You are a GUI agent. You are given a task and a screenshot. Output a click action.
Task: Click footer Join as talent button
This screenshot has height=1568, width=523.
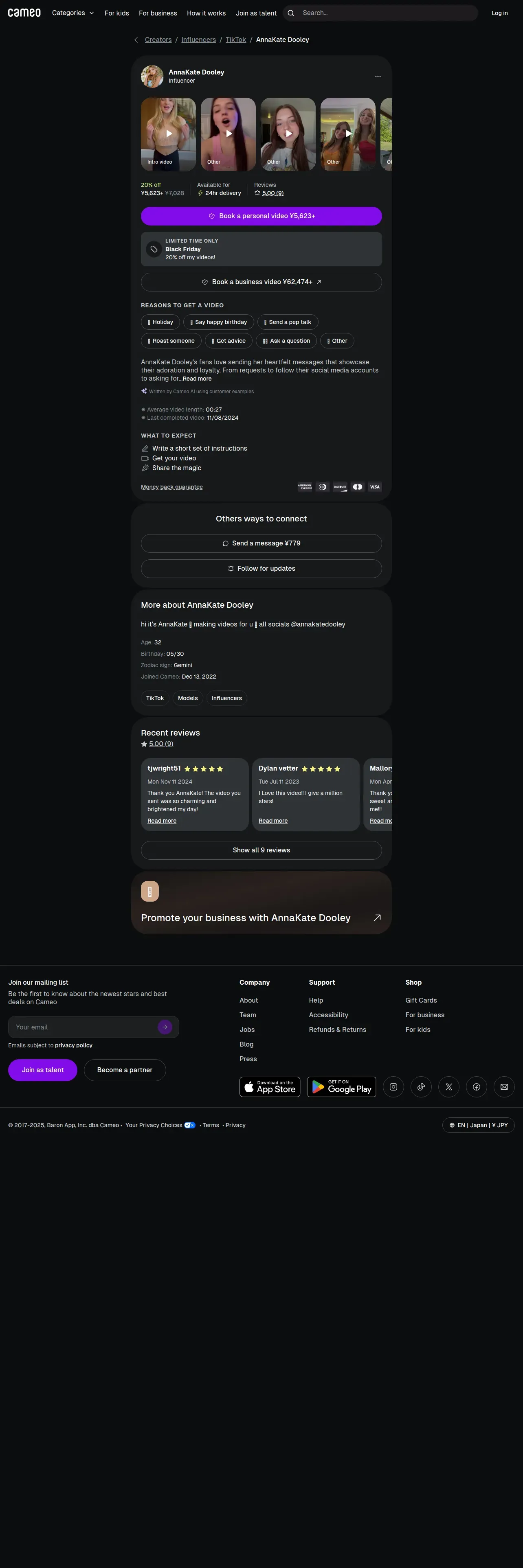pyautogui.click(x=43, y=1070)
